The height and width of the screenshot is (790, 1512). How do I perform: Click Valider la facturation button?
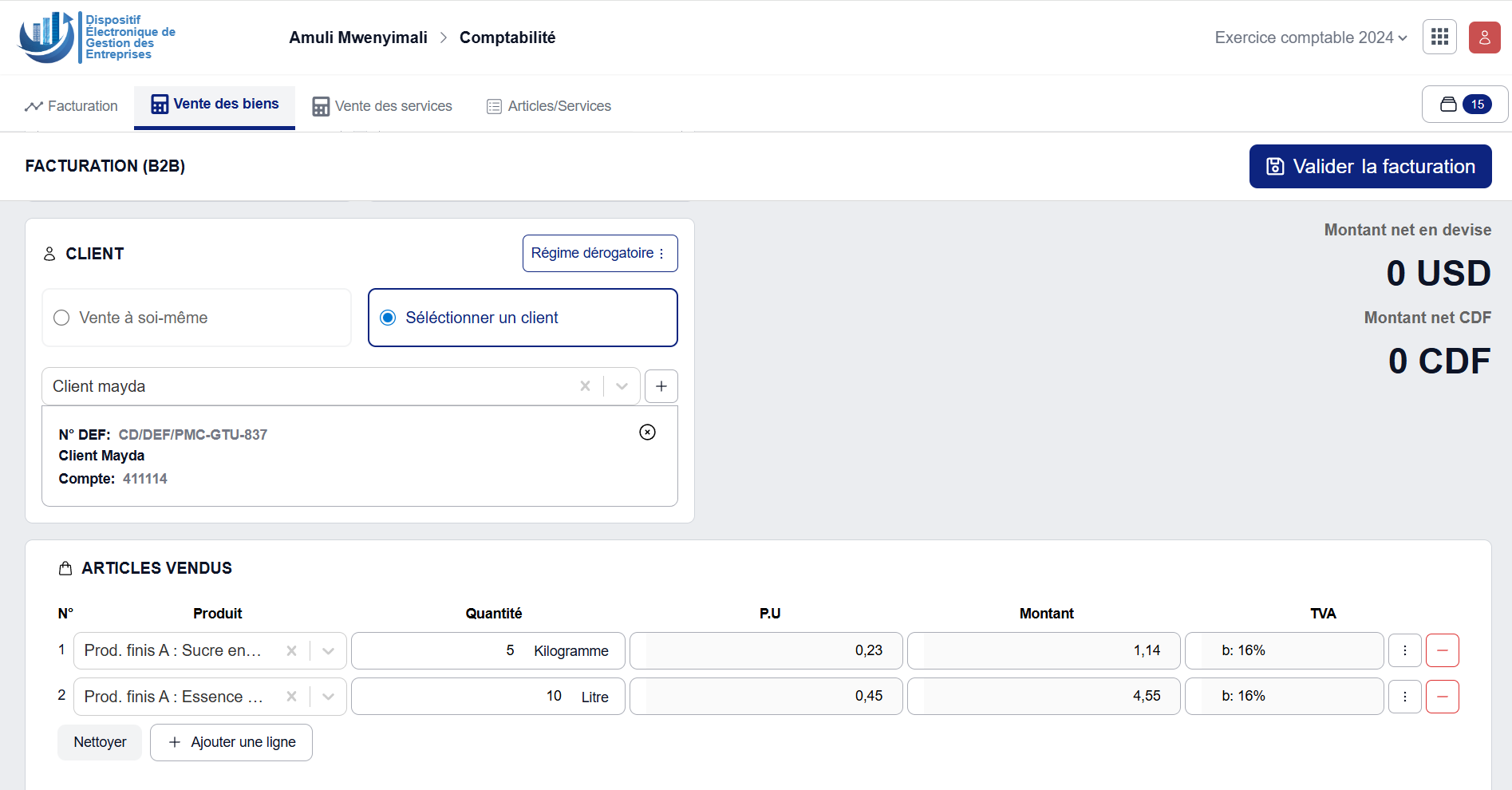tap(1370, 167)
